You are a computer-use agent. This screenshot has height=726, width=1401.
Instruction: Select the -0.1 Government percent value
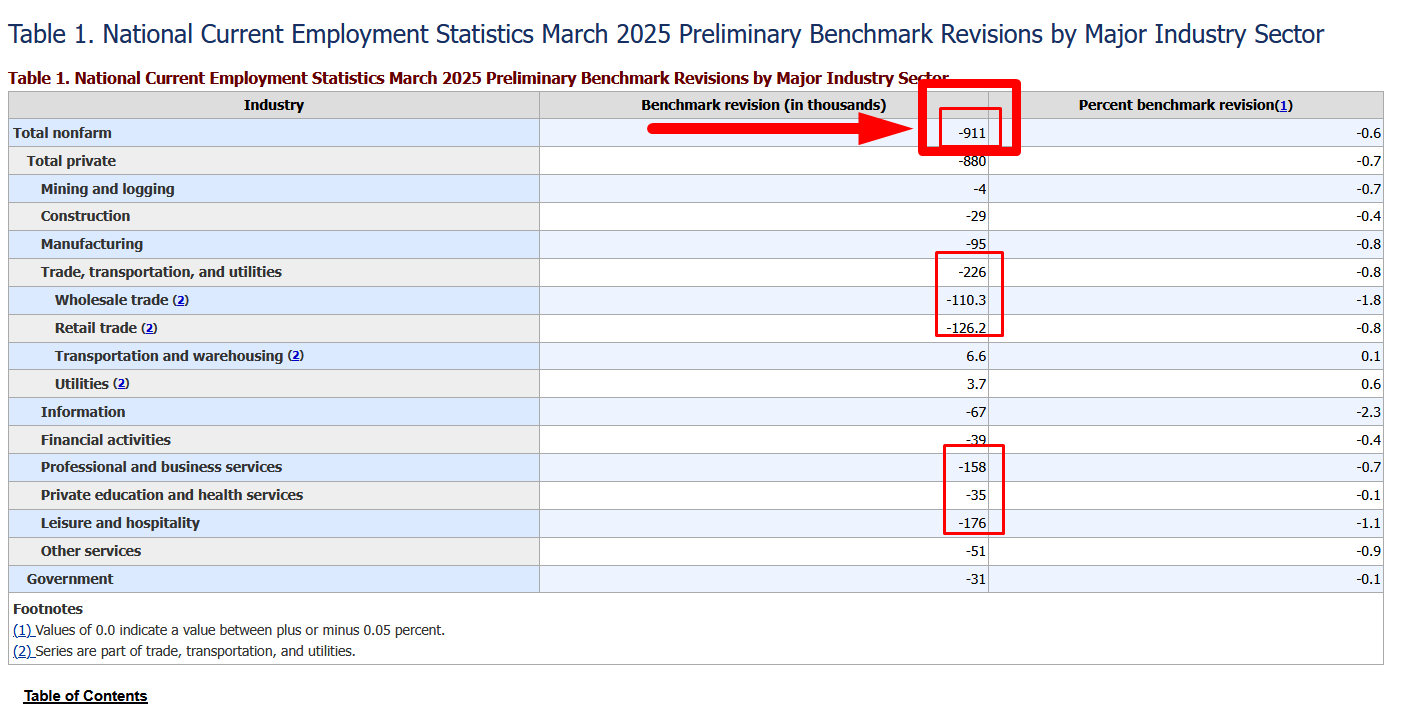click(1369, 579)
